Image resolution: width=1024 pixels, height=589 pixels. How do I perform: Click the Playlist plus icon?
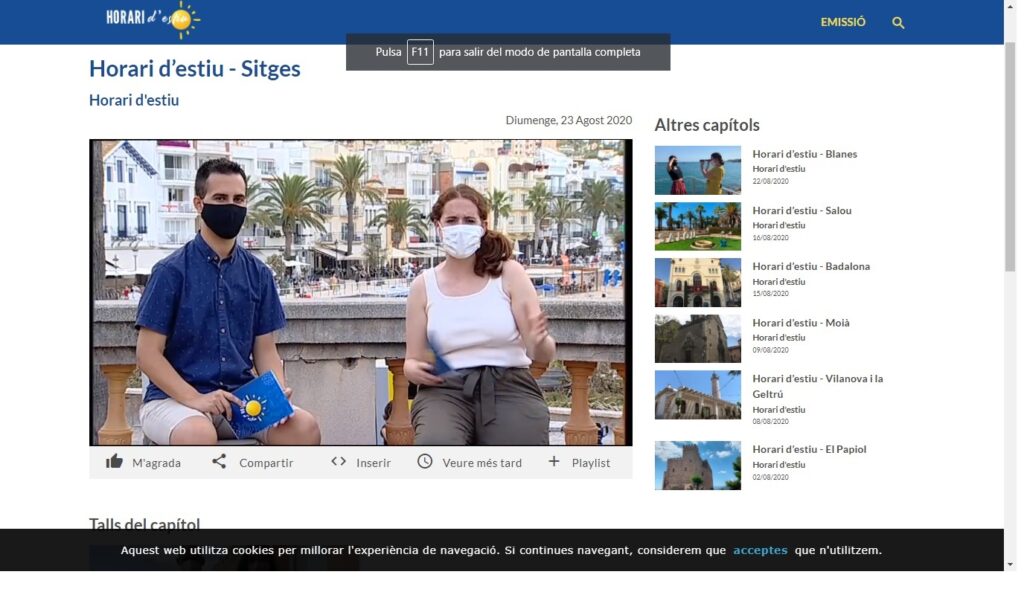click(554, 462)
